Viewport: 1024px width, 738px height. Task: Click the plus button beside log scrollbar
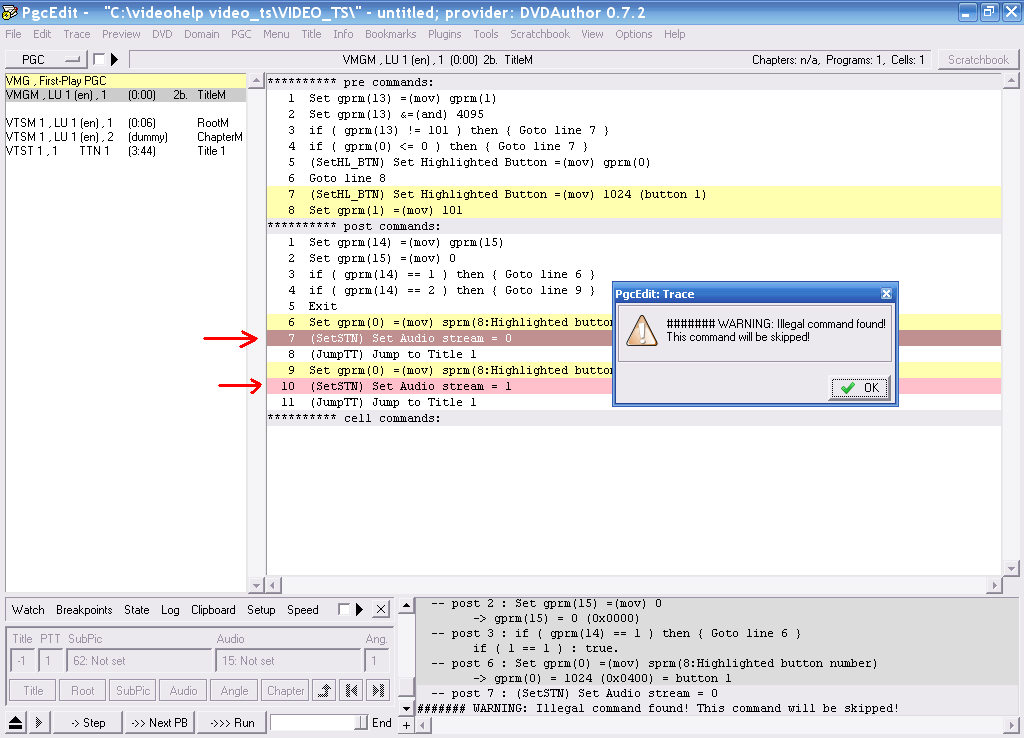tap(406, 724)
